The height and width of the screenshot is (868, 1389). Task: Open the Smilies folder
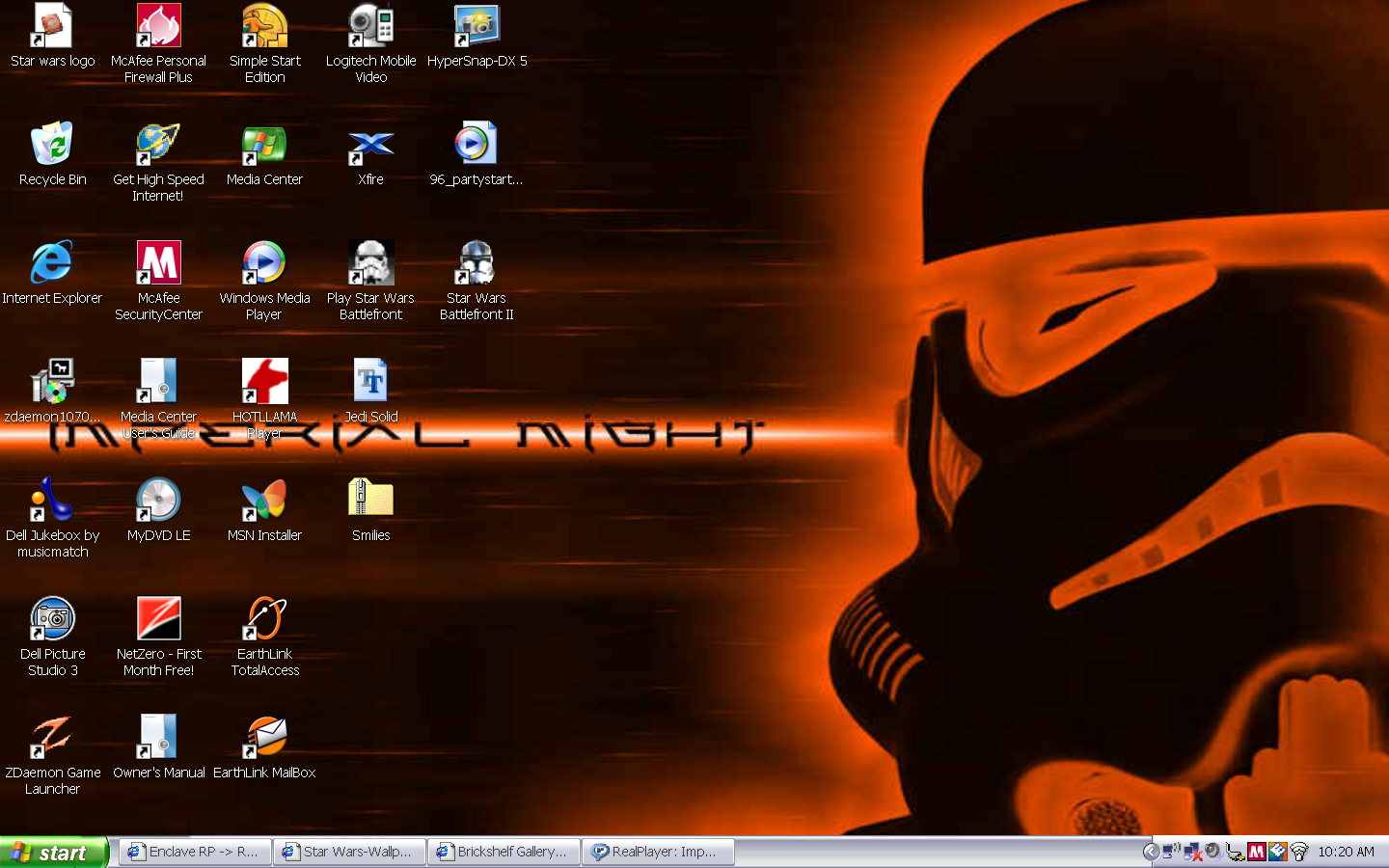[370, 499]
